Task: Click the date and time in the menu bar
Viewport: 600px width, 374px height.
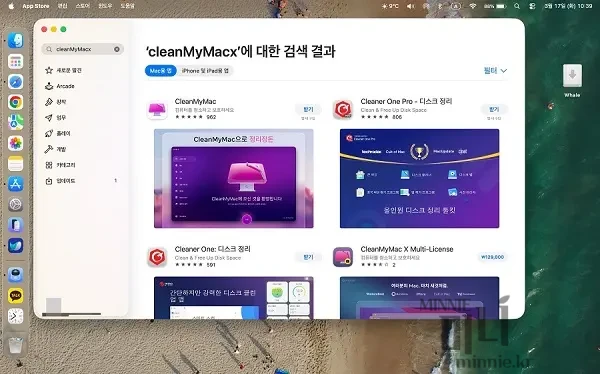Action: tap(568, 6)
